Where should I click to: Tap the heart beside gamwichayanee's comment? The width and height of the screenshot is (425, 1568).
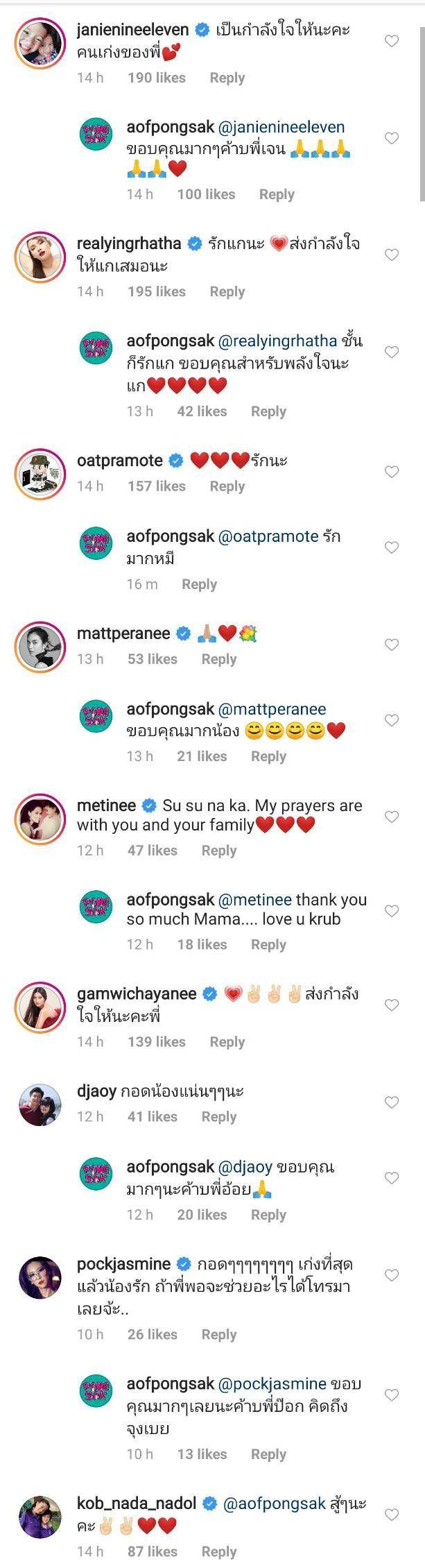[x=392, y=1005]
